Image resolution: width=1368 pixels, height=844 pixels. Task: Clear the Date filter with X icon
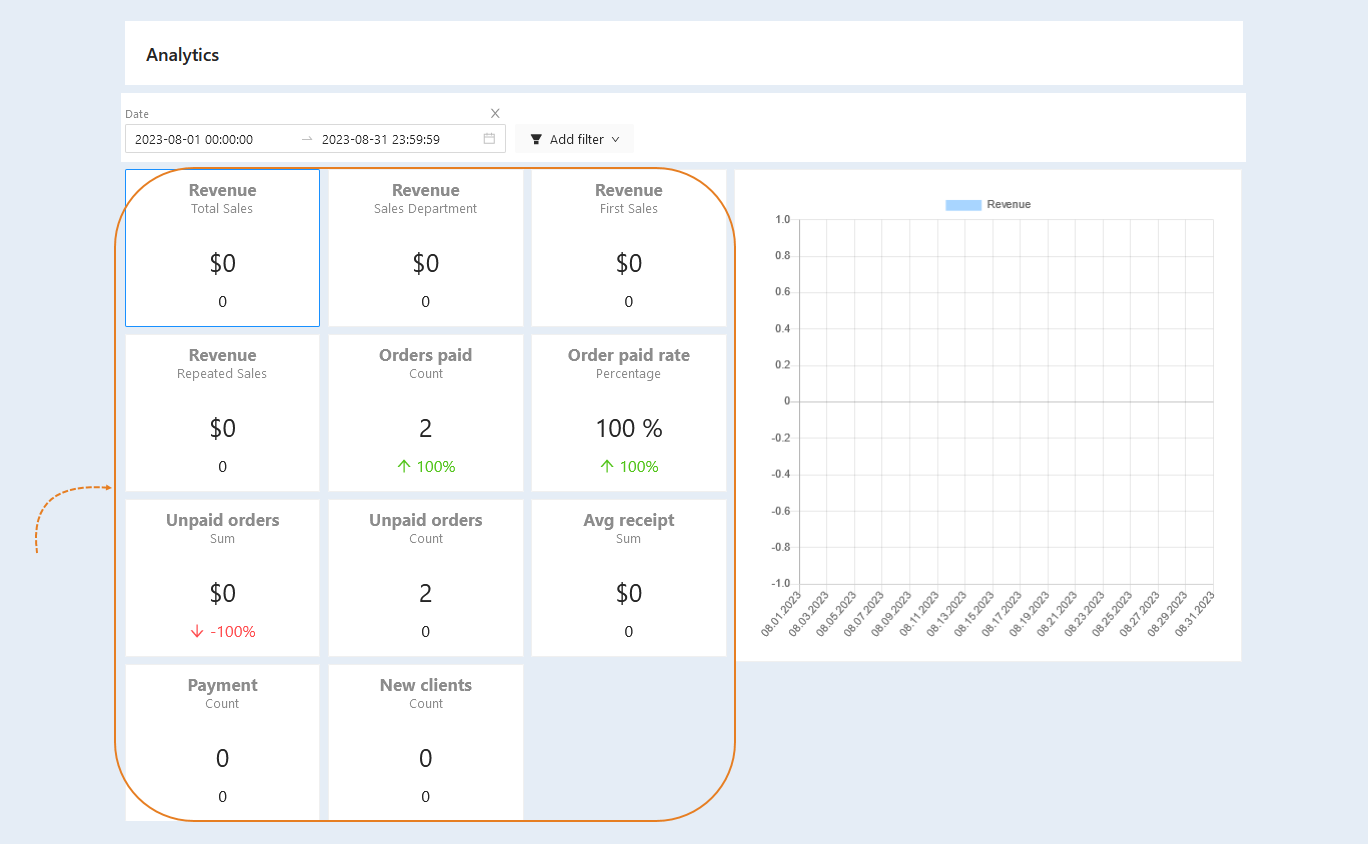(495, 113)
